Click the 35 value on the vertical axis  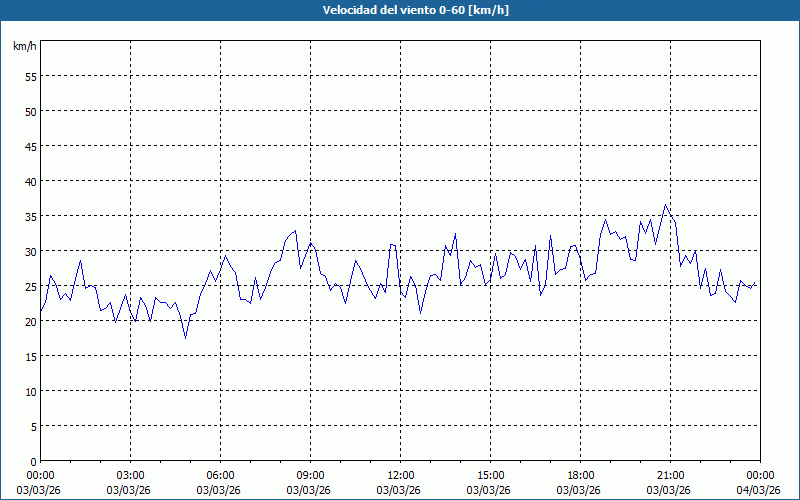click(30, 216)
